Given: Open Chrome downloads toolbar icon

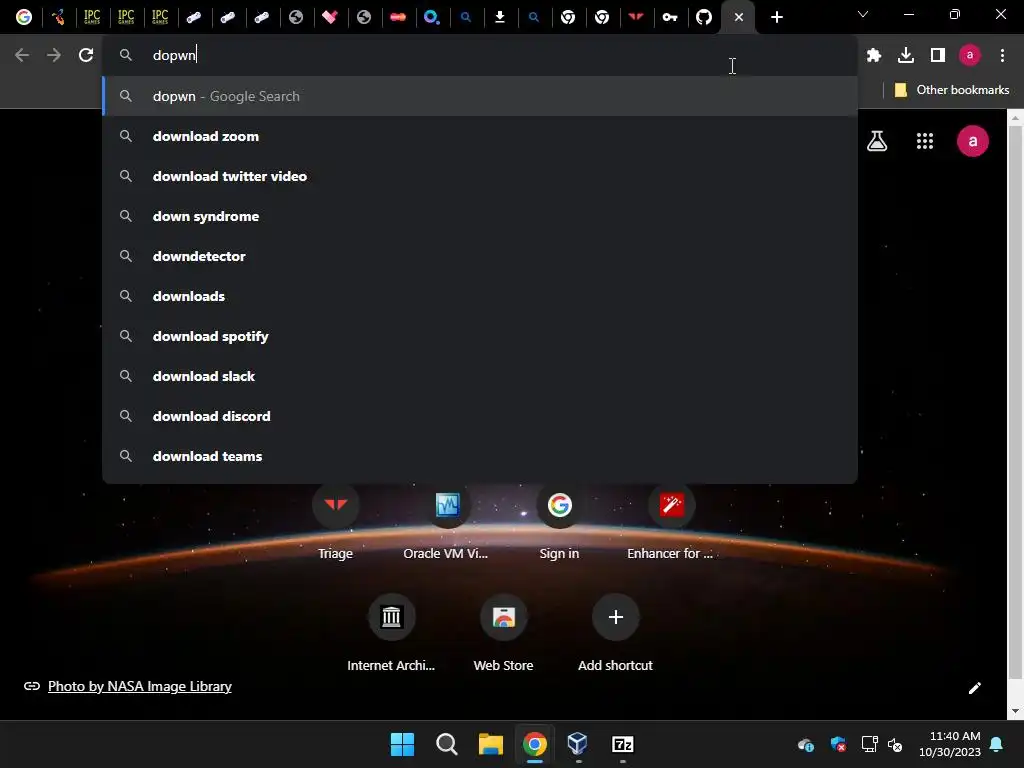Looking at the screenshot, I should pos(906,55).
